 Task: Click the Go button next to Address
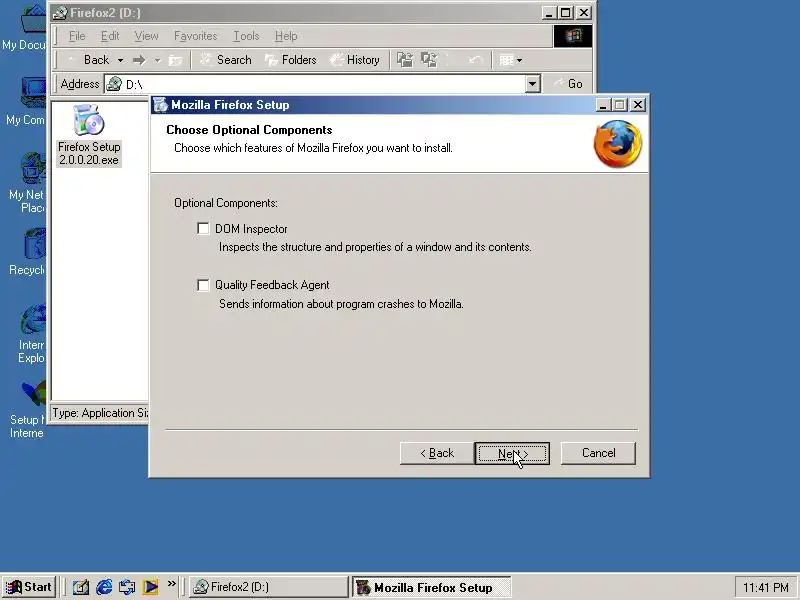pos(568,84)
